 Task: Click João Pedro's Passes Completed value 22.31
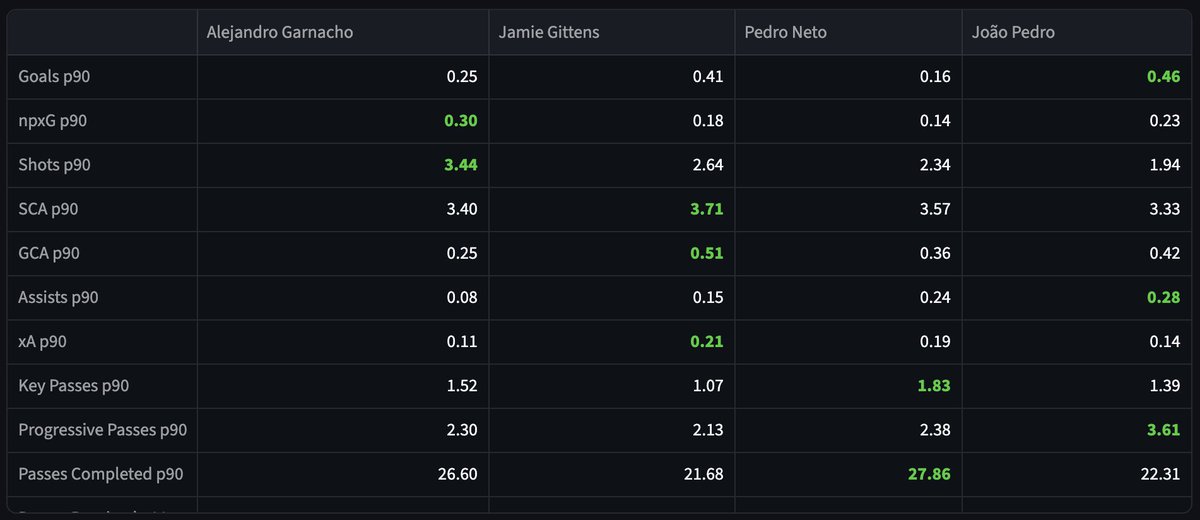click(x=1160, y=474)
